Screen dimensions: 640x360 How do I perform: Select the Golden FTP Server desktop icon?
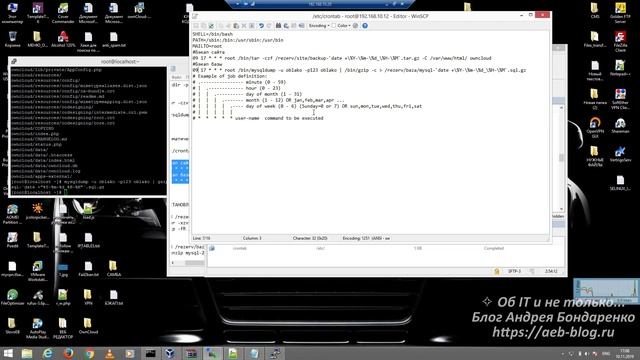pos(620,13)
